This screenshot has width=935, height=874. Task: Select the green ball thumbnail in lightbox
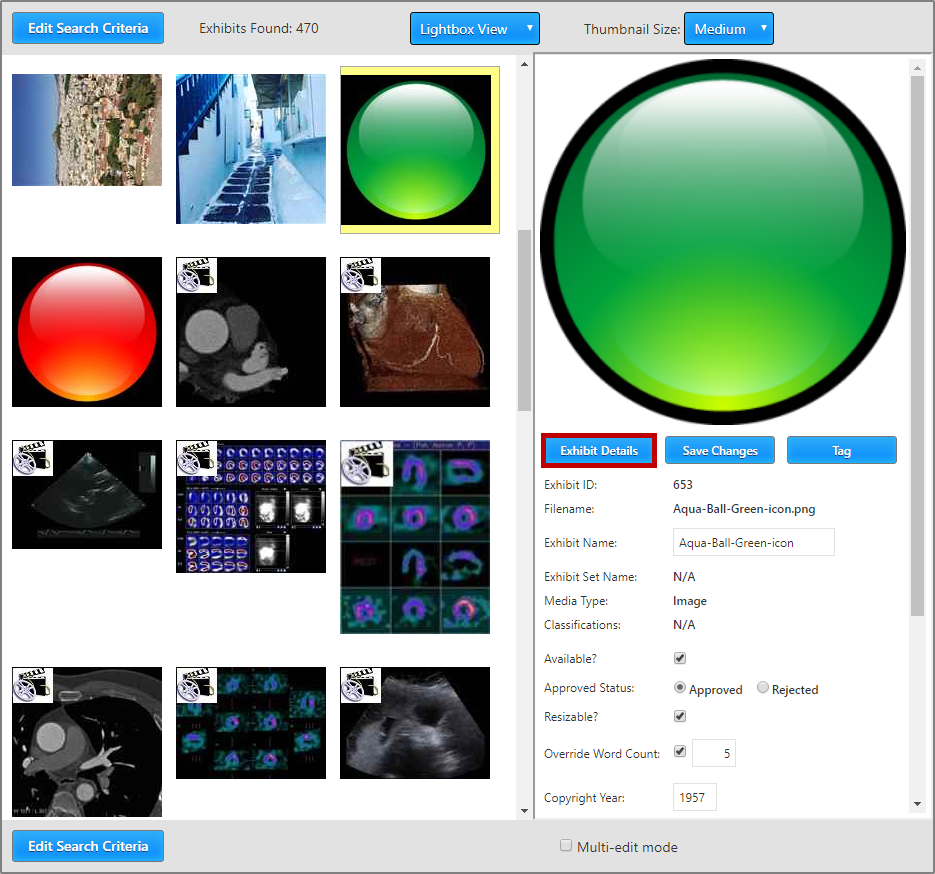418,150
